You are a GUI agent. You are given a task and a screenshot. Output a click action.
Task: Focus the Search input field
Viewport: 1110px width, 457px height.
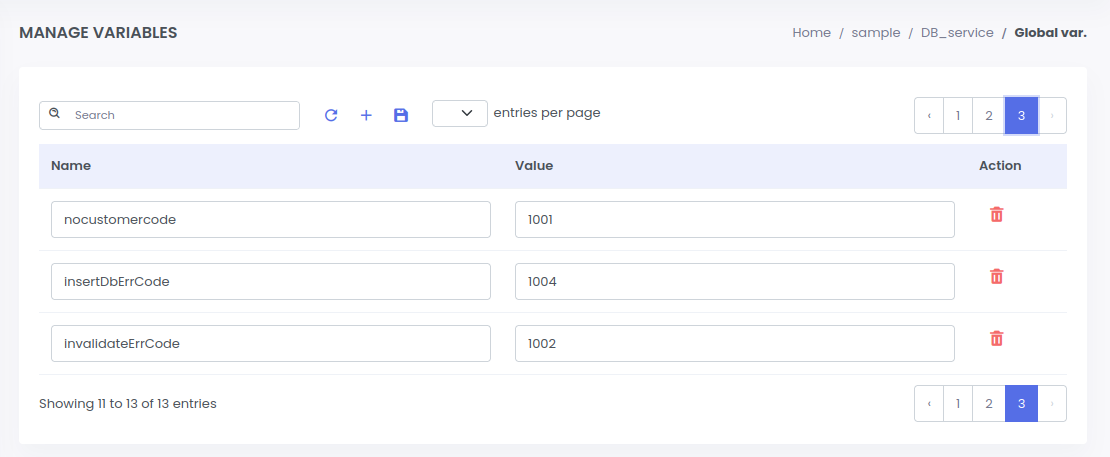(180, 115)
